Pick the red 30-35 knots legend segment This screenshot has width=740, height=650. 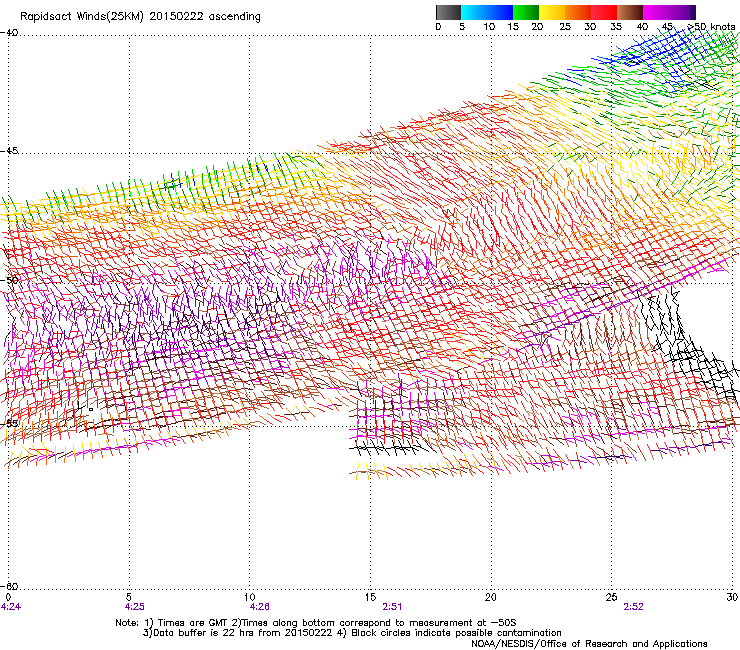tap(604, 12)
